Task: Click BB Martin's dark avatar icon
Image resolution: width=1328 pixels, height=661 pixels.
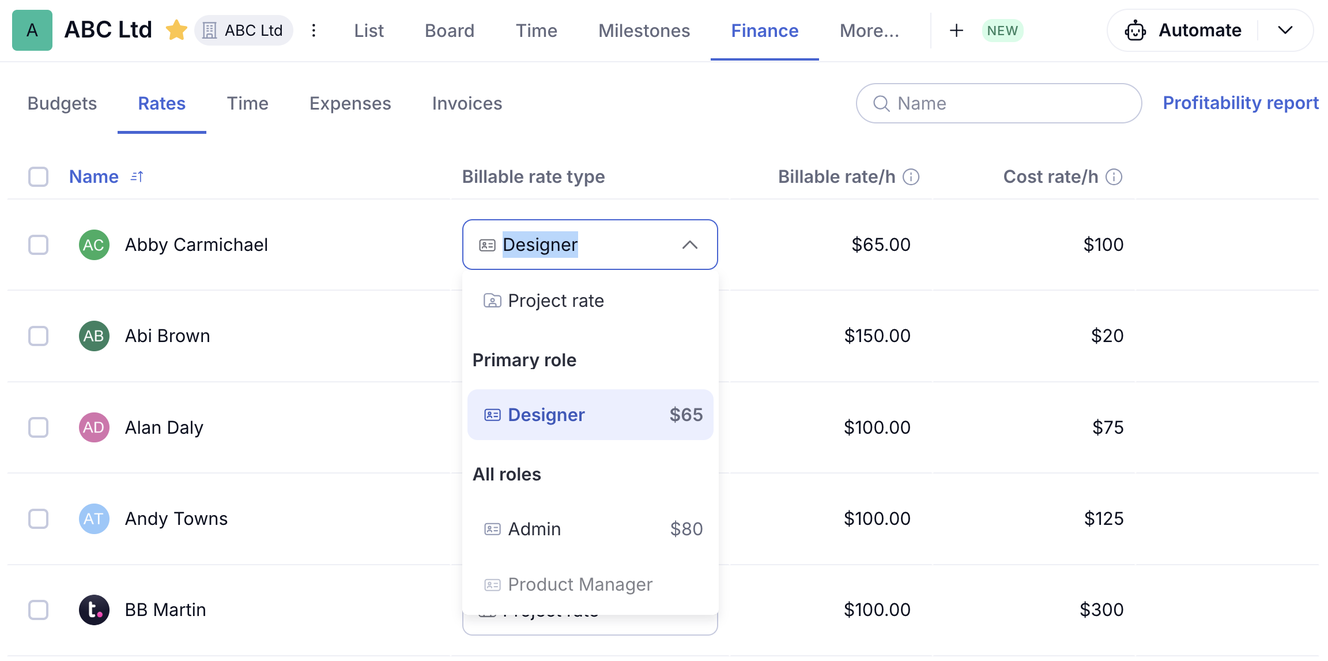Action: [94, 610]
